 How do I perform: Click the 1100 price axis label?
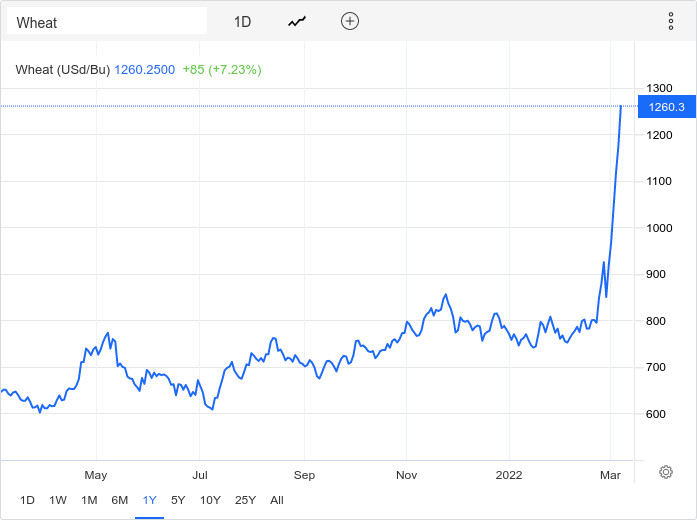coord(659,181)
